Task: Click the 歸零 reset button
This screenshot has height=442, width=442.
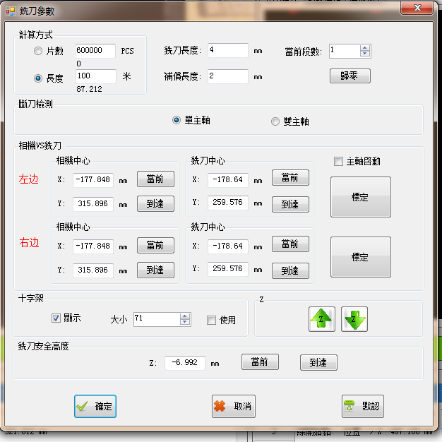Action: click(350, 76)
